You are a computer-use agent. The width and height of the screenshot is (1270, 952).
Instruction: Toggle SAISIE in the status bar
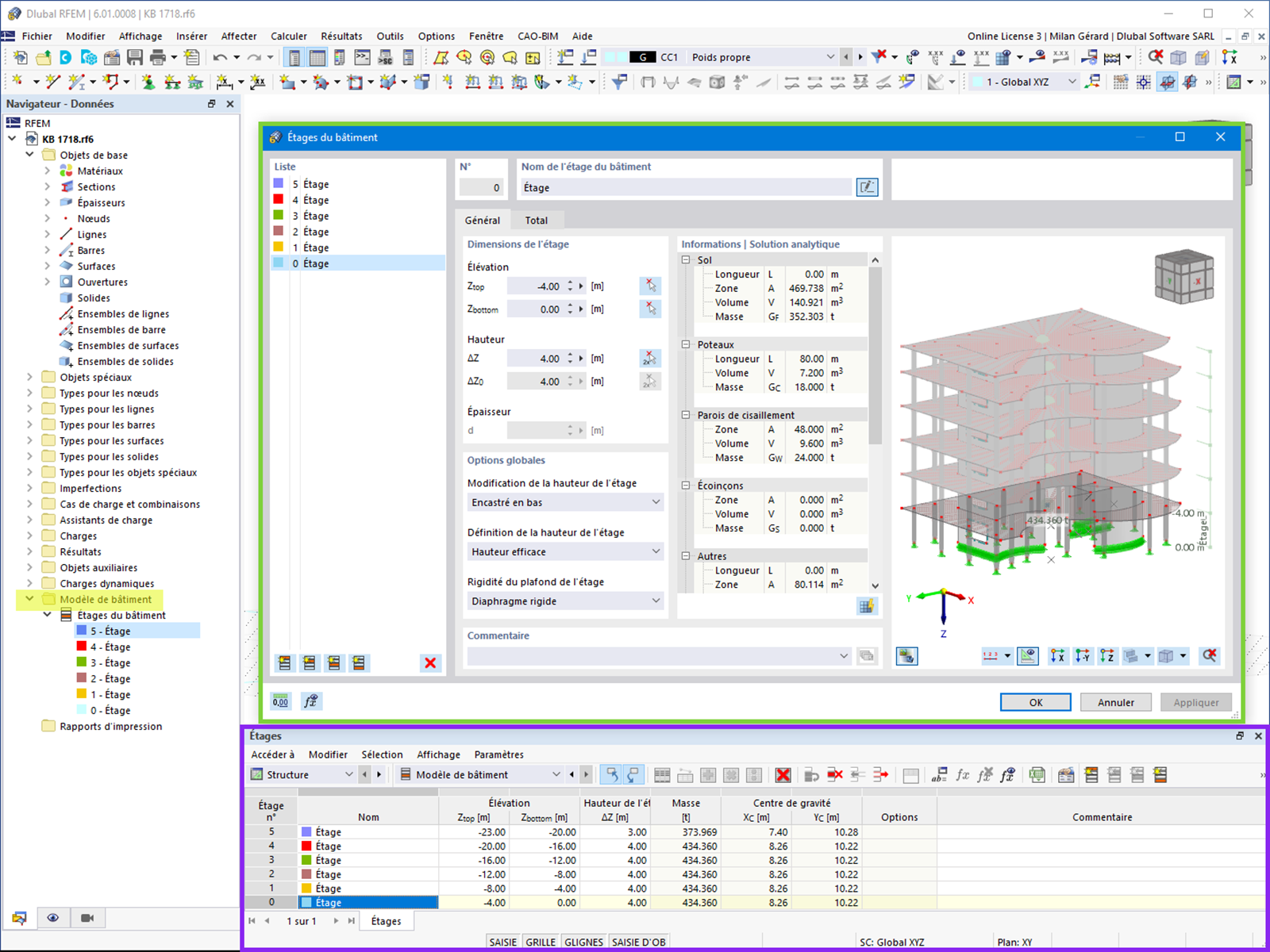[x=503, y=942]
